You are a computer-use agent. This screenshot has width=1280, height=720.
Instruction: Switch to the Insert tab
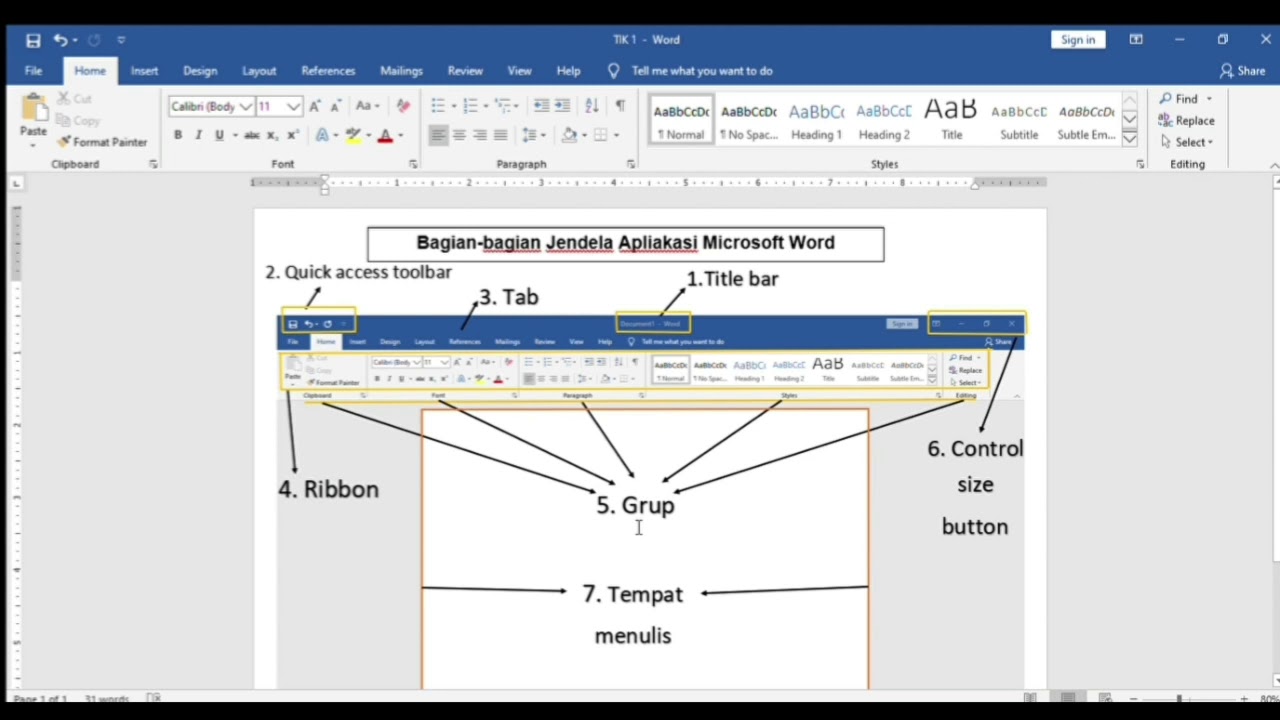coord(144,71)
